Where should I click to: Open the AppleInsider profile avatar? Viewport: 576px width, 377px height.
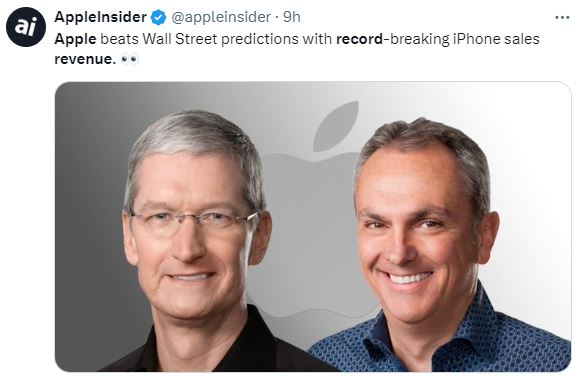[26, 27]
